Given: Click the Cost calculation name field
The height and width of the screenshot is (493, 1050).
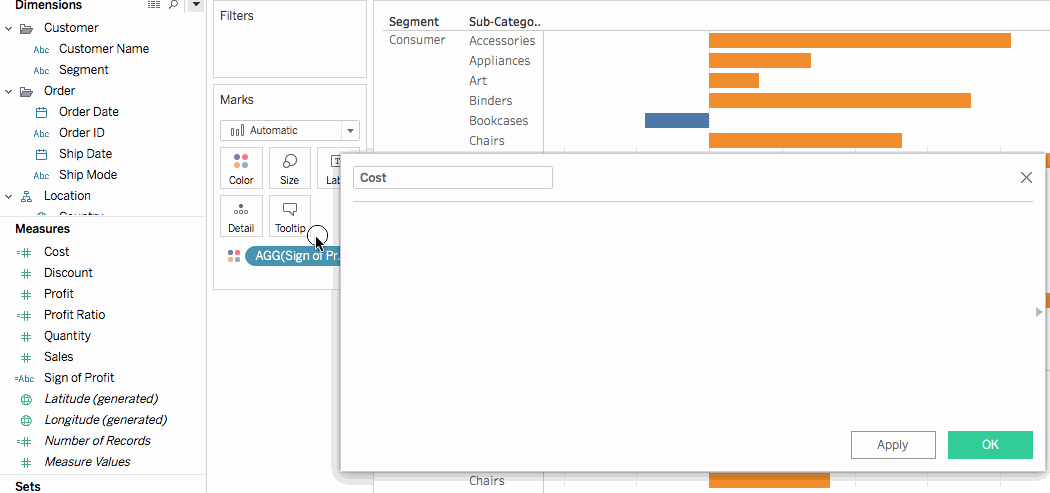Looking at the screenshot, I should pyautogui.click(x=452, y=178).
